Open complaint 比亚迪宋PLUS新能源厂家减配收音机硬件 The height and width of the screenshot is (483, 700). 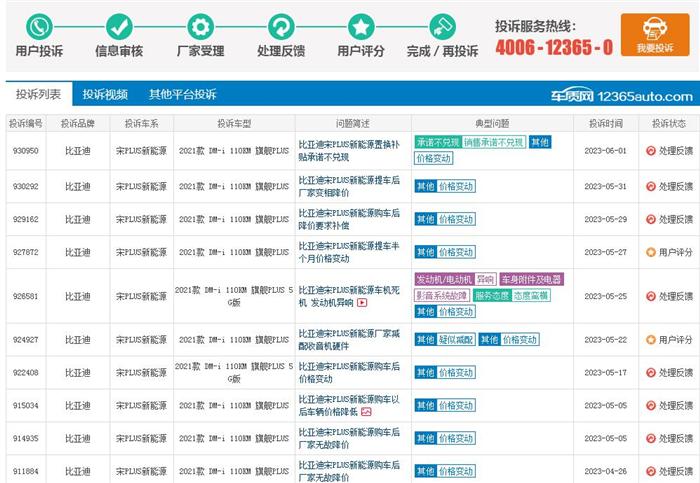tap(349, 340)
